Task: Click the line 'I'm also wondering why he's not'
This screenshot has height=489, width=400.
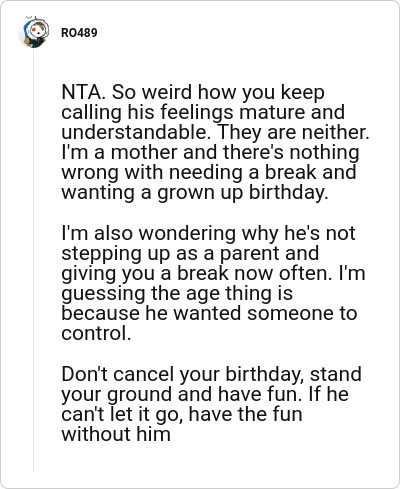Action: (208, 233)
